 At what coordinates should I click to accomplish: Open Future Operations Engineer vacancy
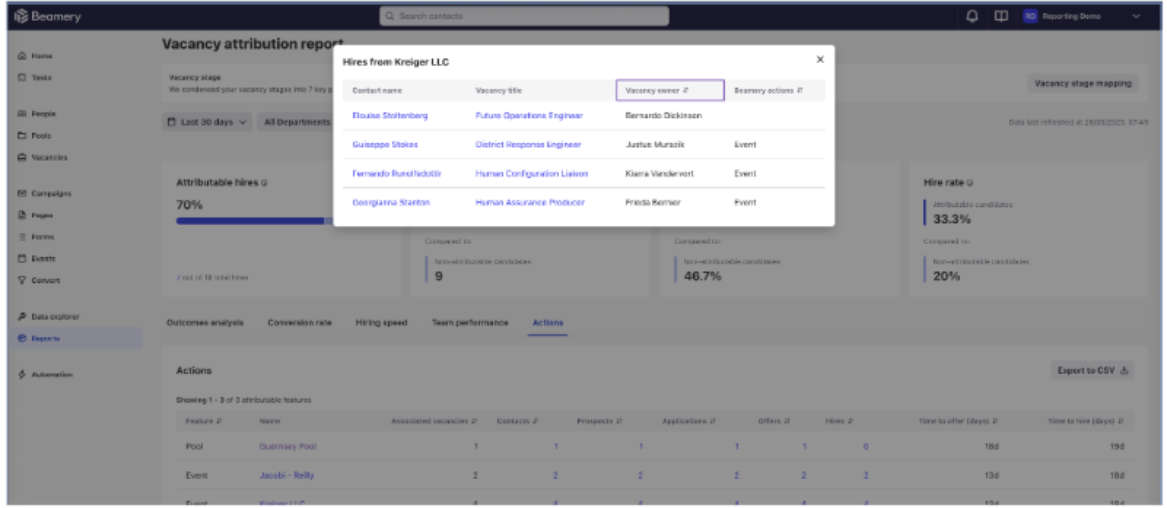[x=529, y=115]
